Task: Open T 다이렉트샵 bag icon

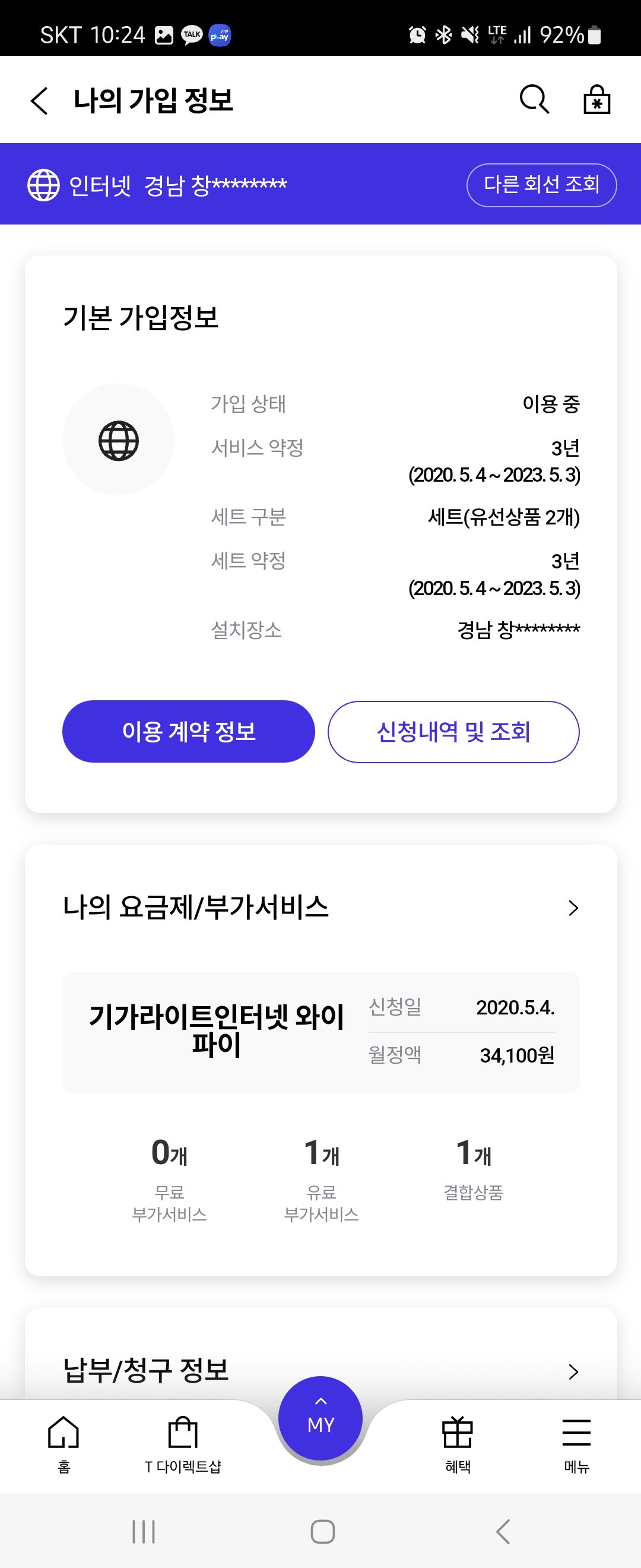Action: 183,1444
